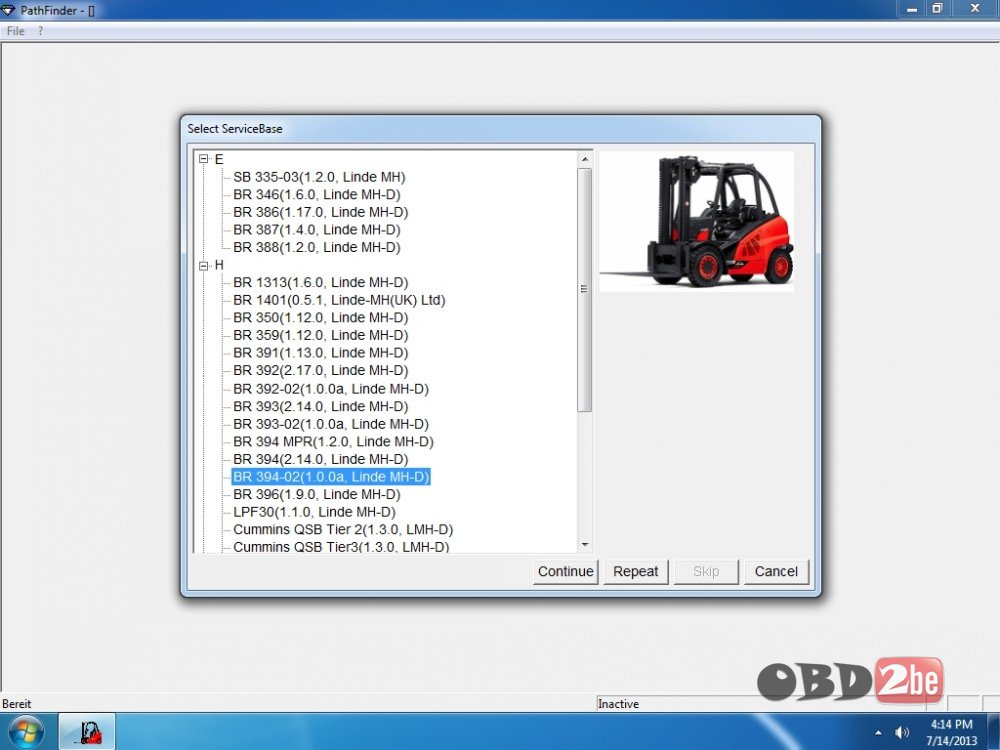1000x750 pixels.
Task: Collapse the E tree group
Action: click(x=203, y=159)
